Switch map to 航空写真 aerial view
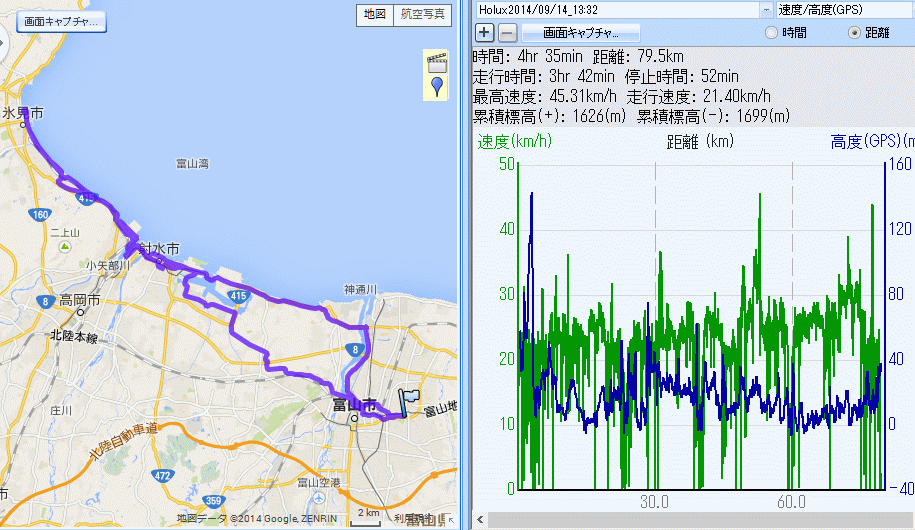The height and width of the screenshot is (530, 915). (419, 14)
